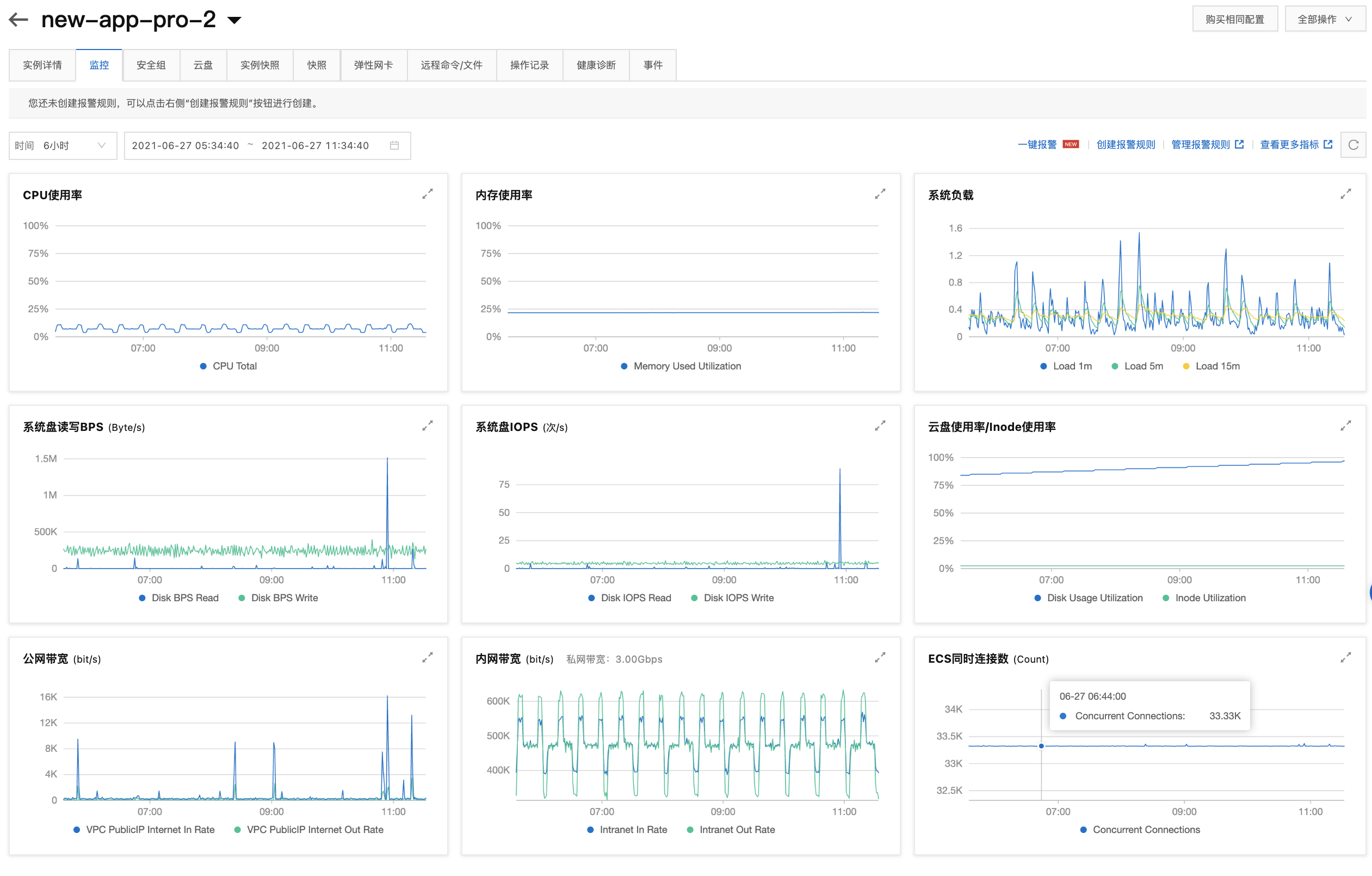The width and height of the screenshot is (1372, 876).
Task: Click the external-link icon beside 管理报警规则
Action: click(1239, 145)
